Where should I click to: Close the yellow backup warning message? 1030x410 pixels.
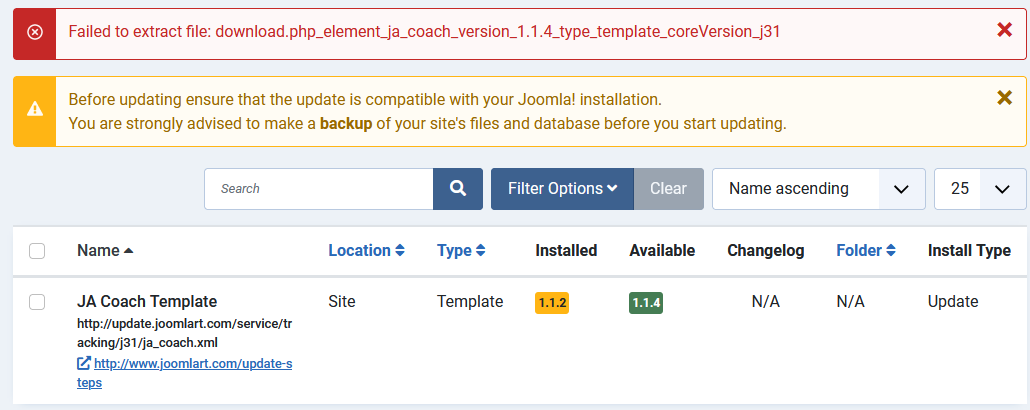1005,97
